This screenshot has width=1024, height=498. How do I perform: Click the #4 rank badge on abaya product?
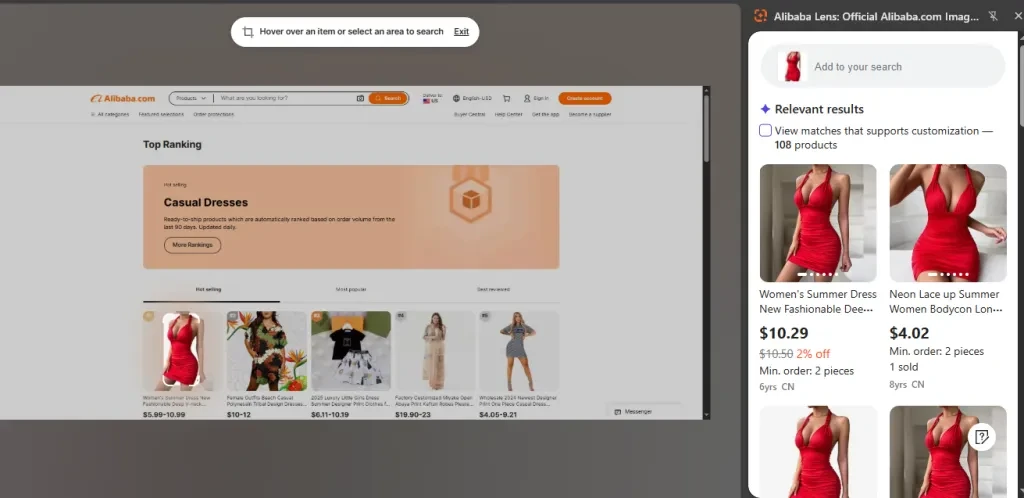click(x=401, y=316)
